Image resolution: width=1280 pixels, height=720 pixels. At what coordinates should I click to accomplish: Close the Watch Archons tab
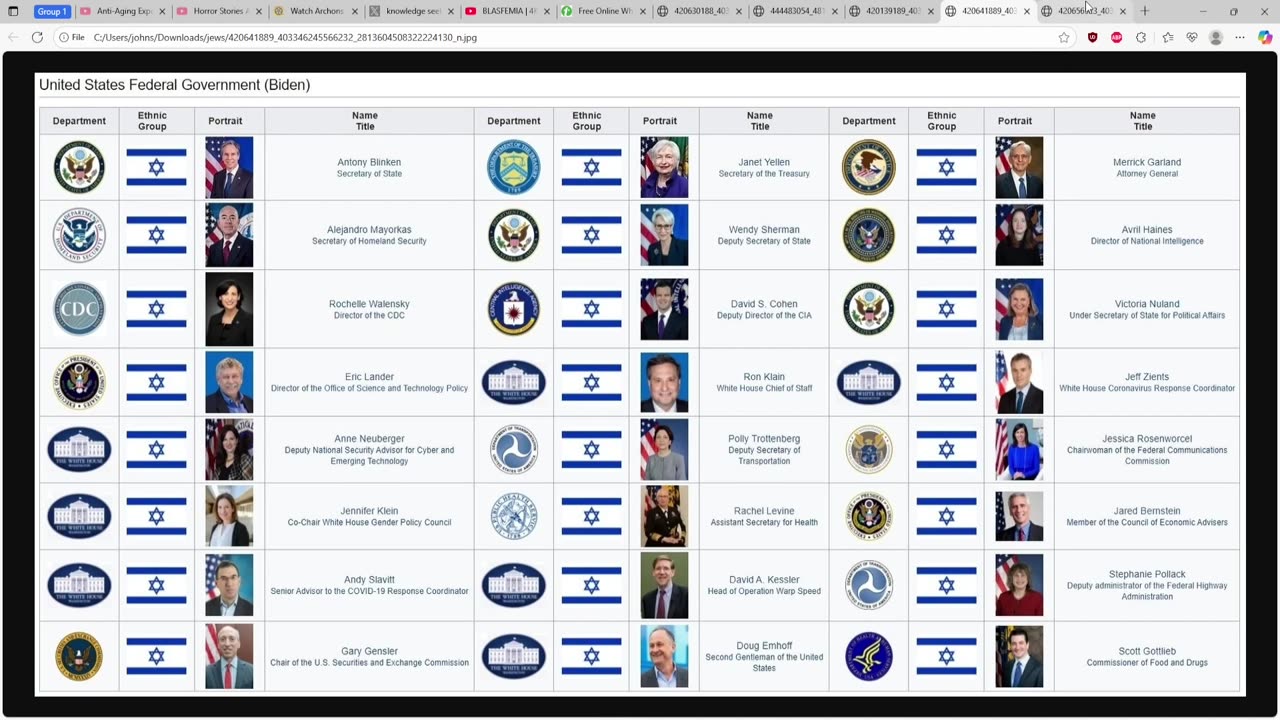354,11
